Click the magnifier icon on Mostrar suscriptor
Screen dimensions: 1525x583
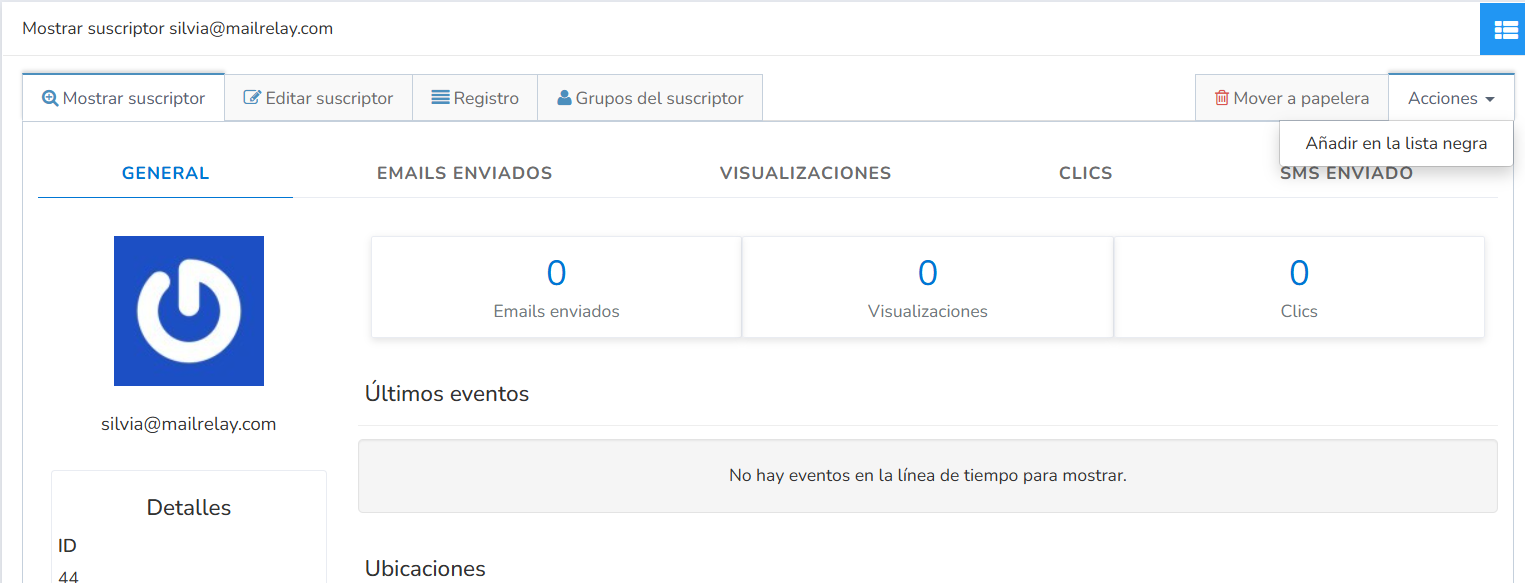click(50, 98)
